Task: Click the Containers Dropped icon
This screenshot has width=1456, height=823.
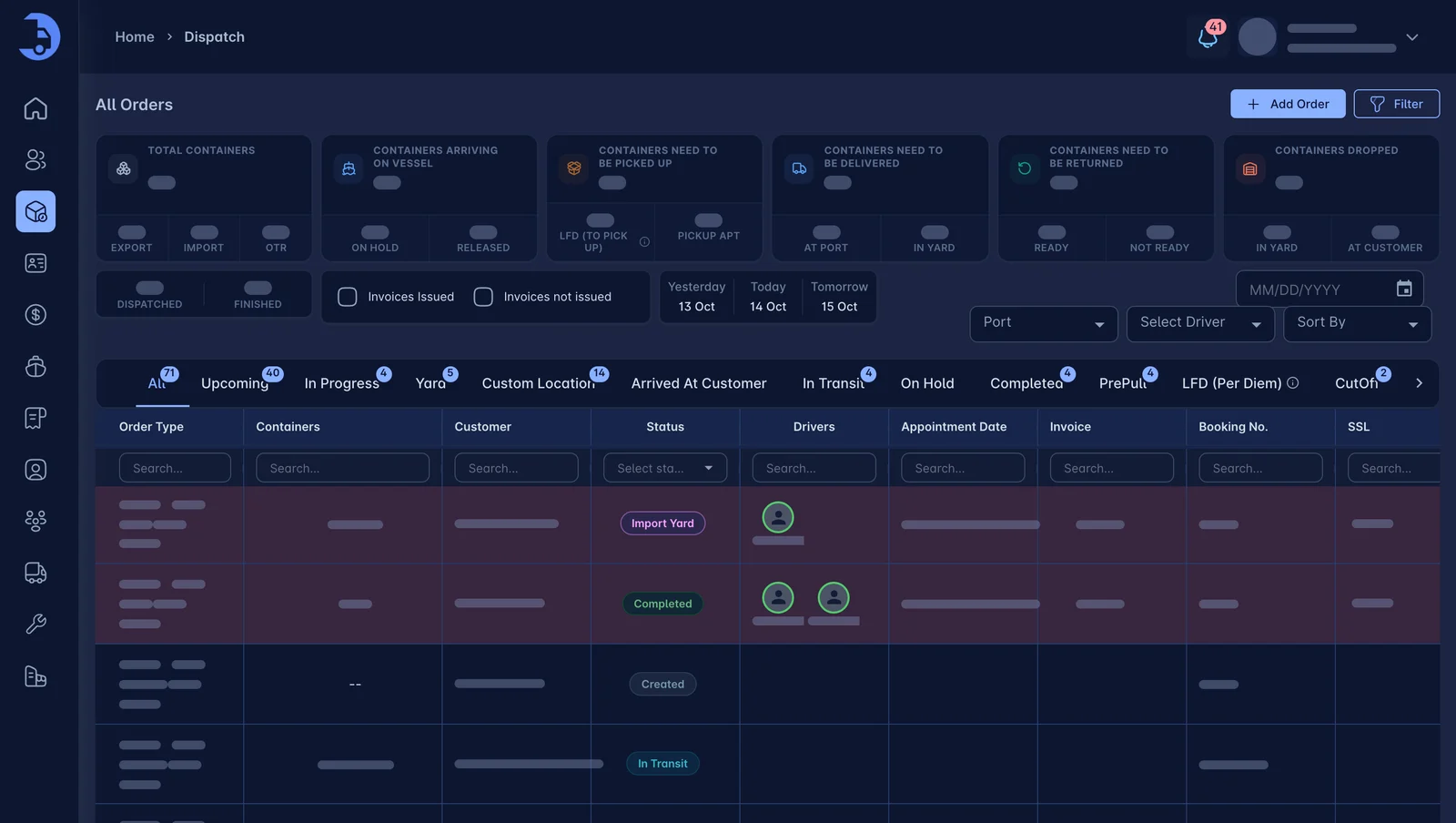Action: click(x=1250, y=168)
